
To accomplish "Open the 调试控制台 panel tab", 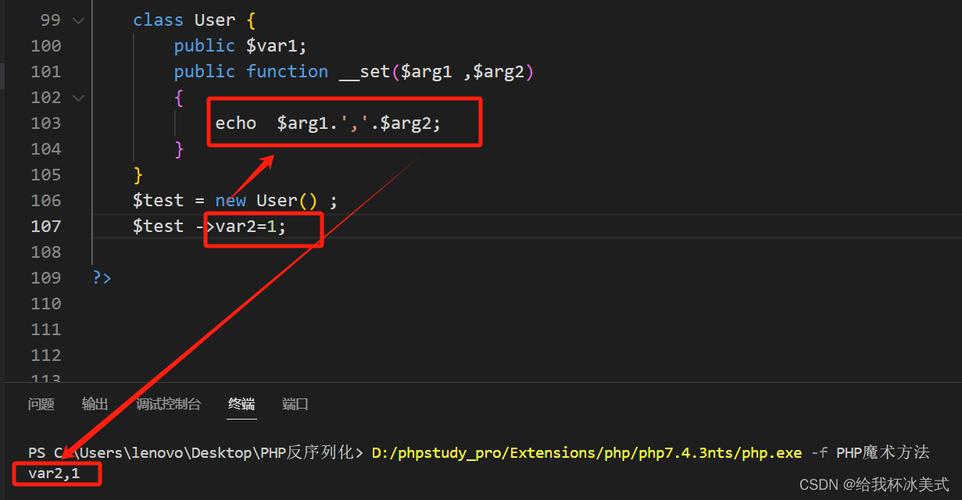I will click(169, 404).
